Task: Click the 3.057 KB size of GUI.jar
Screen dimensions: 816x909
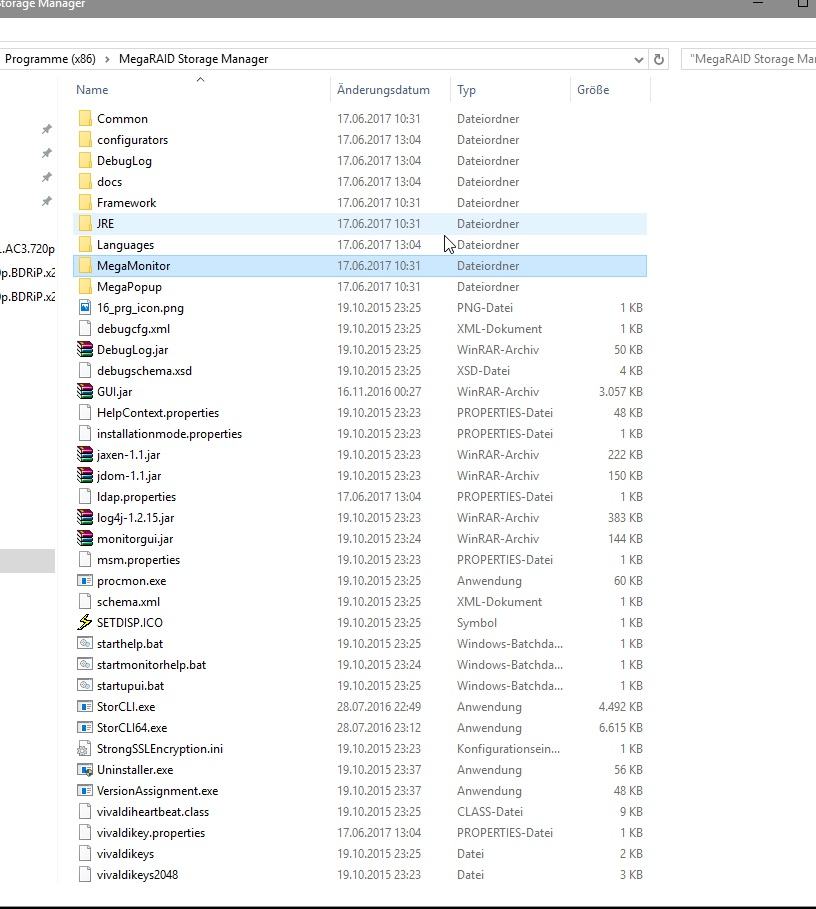Action: coord(621,392)
